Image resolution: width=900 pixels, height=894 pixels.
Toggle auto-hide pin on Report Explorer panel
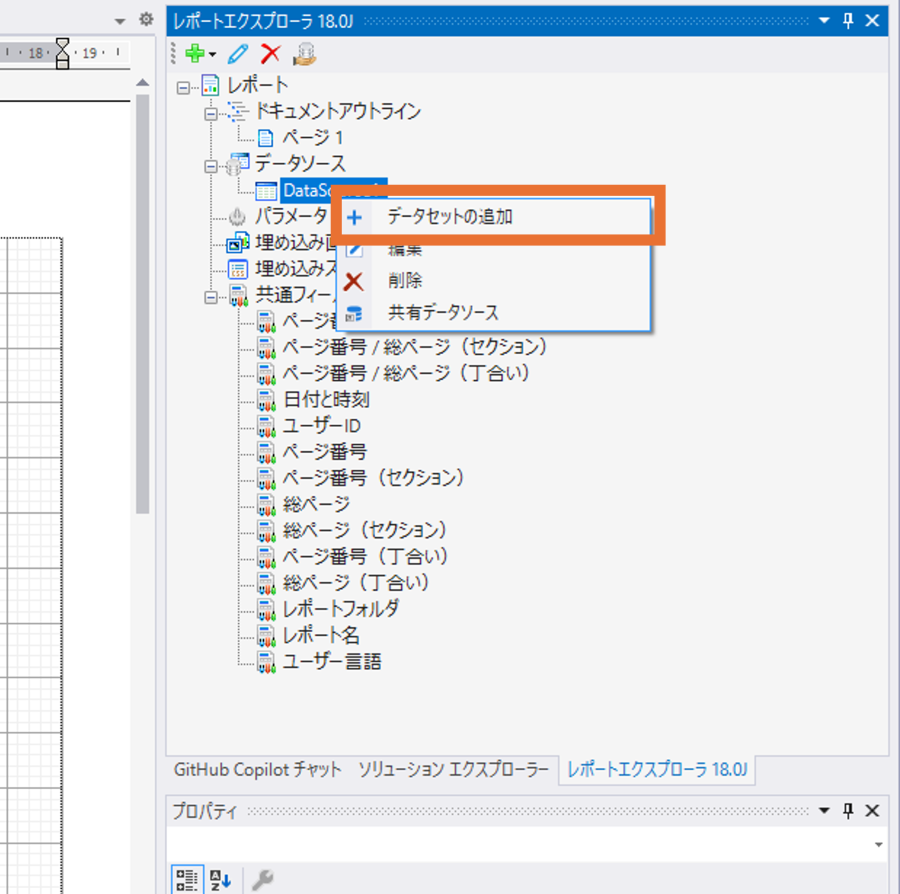click(x=849, y=19)
